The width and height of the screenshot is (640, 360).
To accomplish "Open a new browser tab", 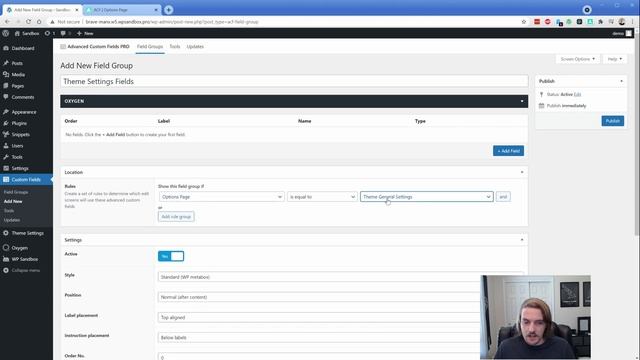I will 169,10.
